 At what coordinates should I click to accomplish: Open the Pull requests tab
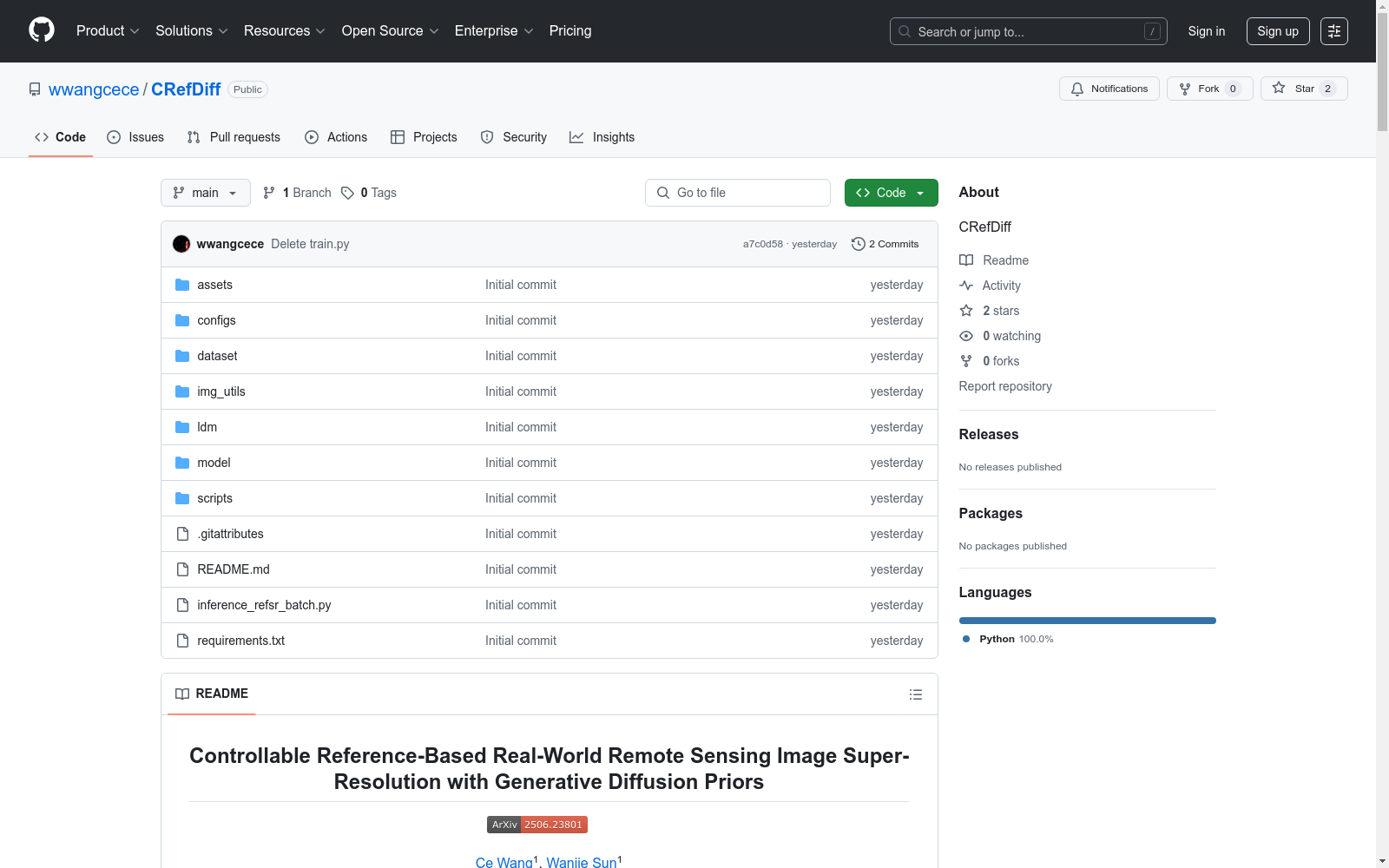click(x=234, y=137)
